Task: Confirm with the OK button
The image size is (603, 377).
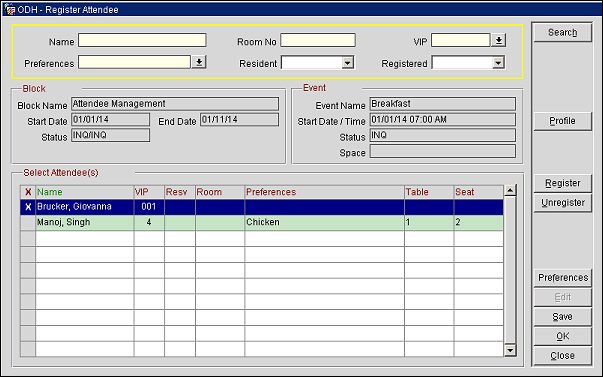Action: tap(562, 336)
